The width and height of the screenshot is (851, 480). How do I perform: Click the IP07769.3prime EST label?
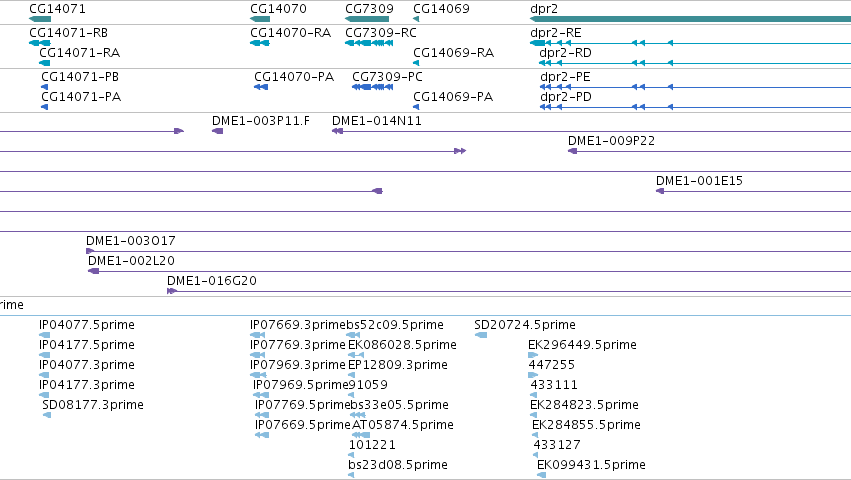coord(298,345)
